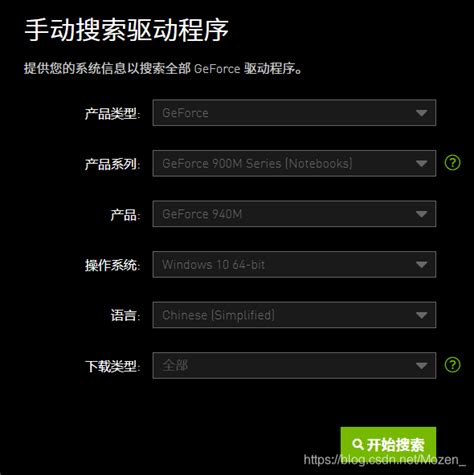Viewport: 474px width, 475px height.
Task: Expand the 下载类型 dropdown arrow
Action: pos(421,366)
